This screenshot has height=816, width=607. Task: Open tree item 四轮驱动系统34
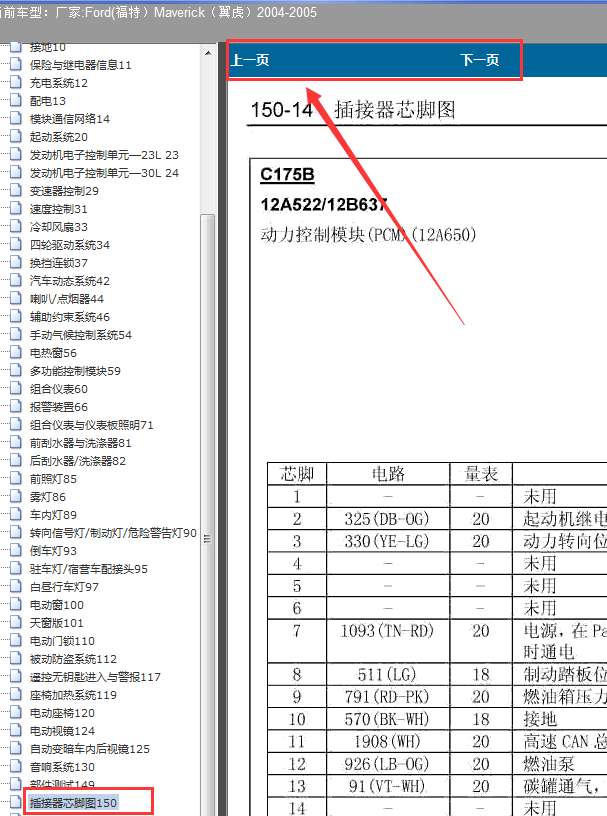coord(70,245)
